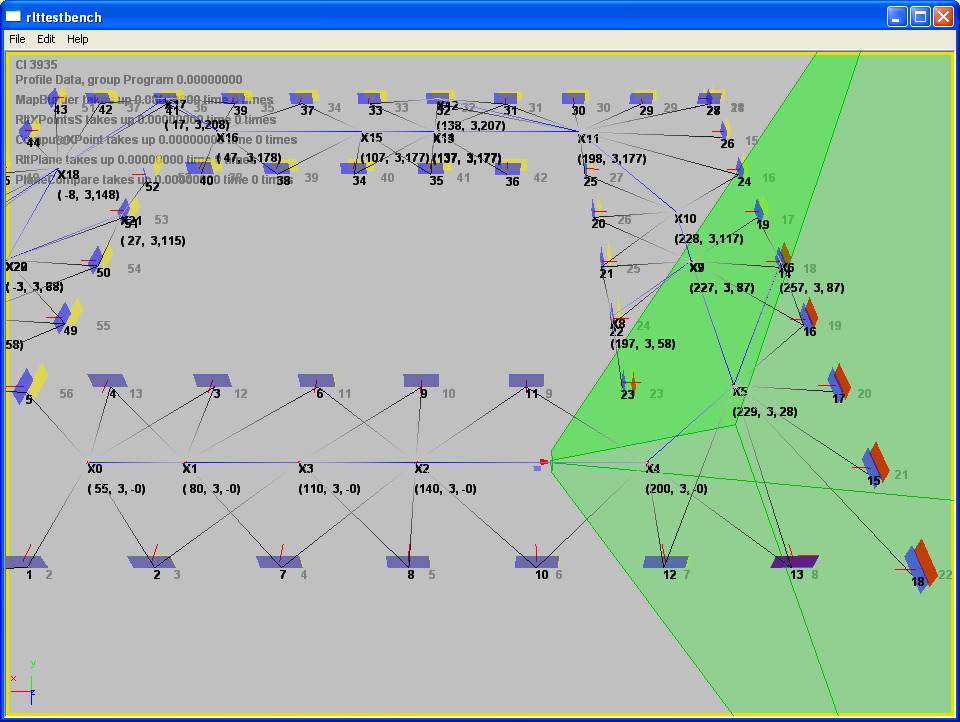Maximize the rlttestbench window
The image size is (960, 722).
tap(920, 16)
